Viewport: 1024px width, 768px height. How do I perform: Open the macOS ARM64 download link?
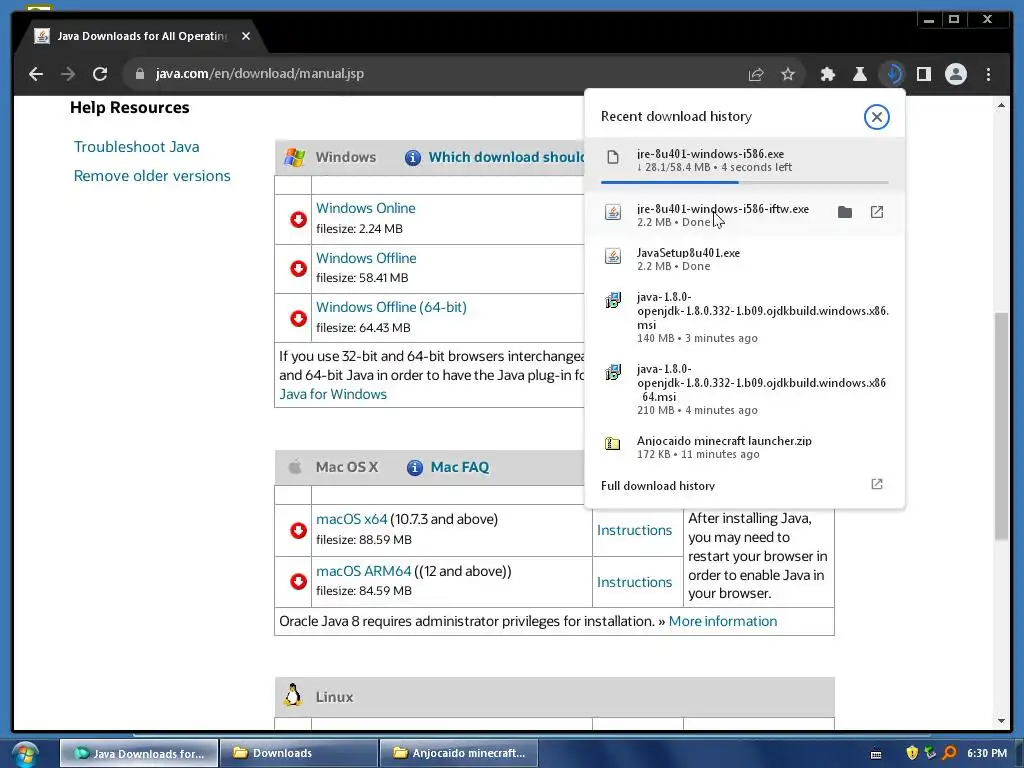(x=364, y=571)
